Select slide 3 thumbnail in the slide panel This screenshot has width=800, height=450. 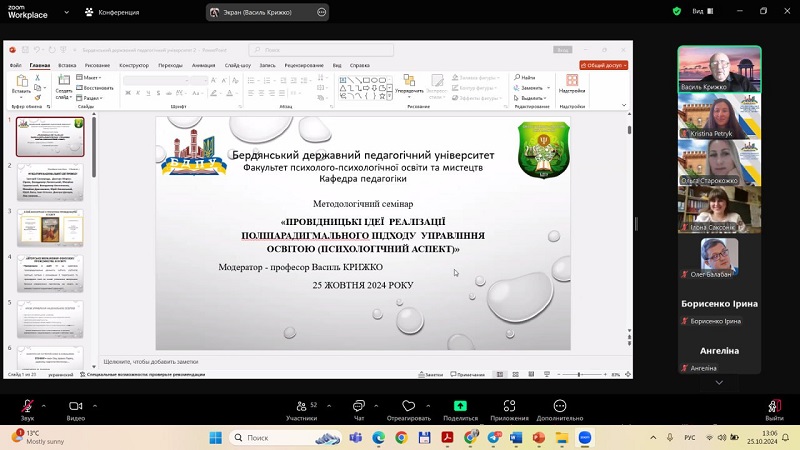point(50,228)
